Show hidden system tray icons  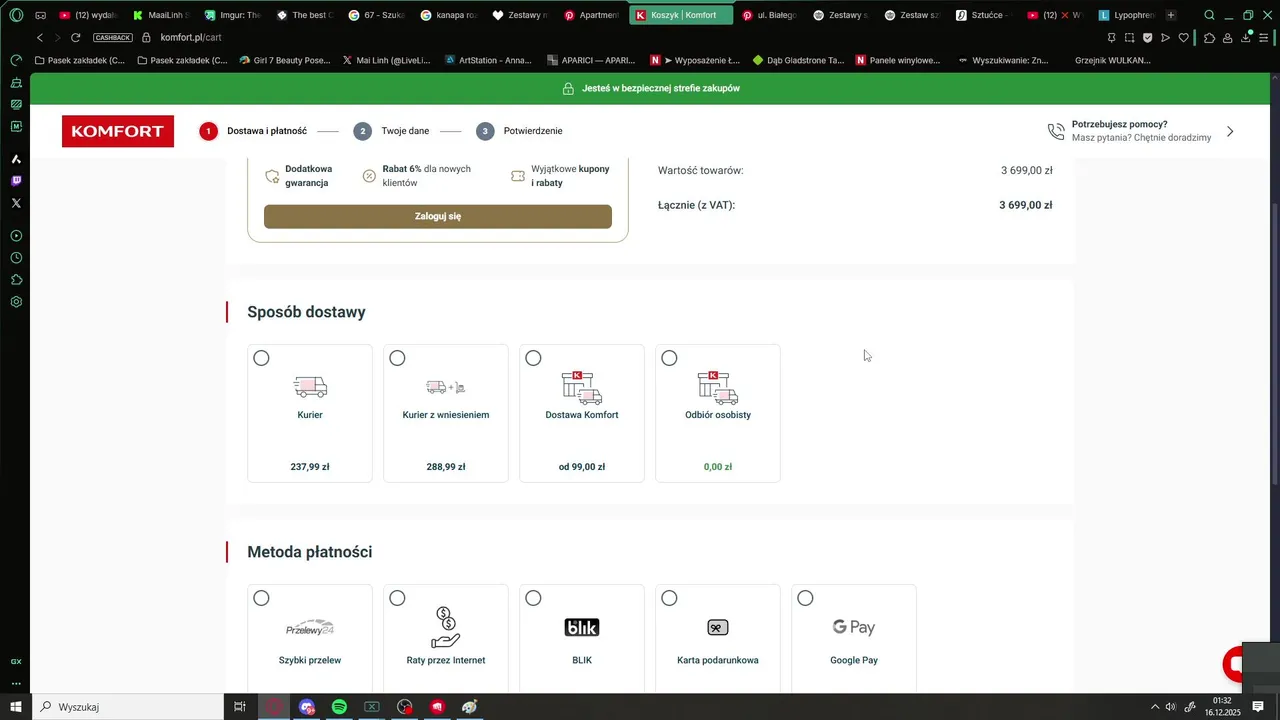click(x=1155, y=707)
